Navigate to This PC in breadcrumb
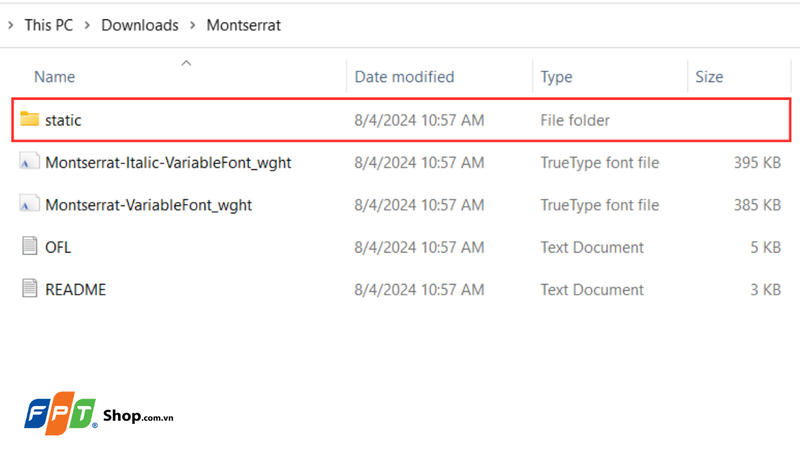 coord(49,26)
